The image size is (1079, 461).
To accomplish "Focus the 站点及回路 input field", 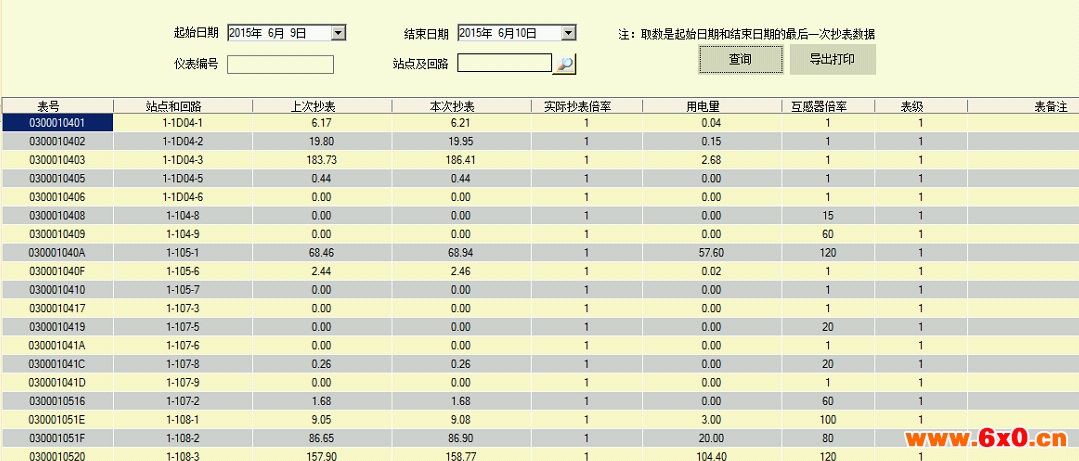I will point(505,64).
